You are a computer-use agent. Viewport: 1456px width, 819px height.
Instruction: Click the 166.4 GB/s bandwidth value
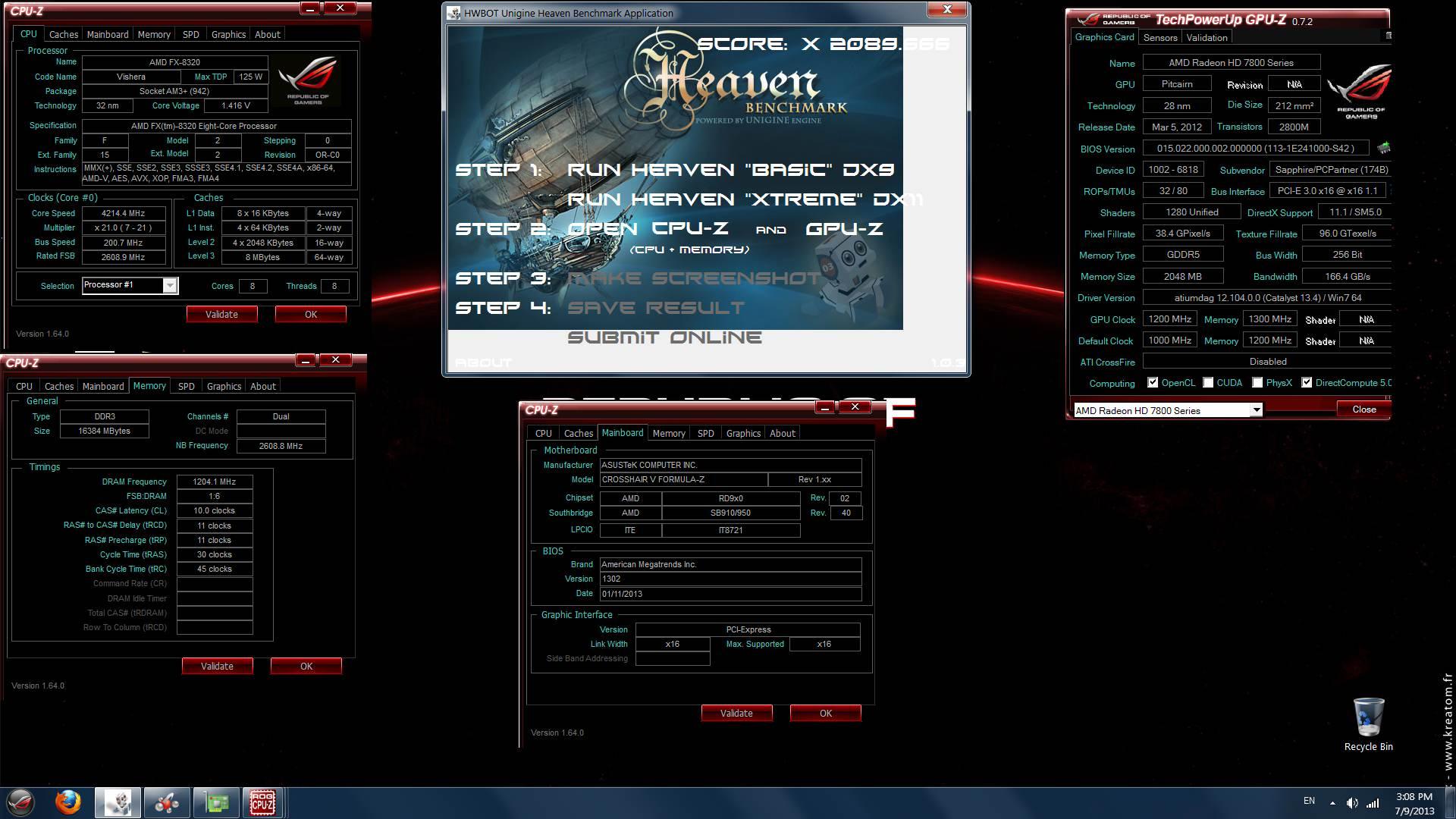1347,276
